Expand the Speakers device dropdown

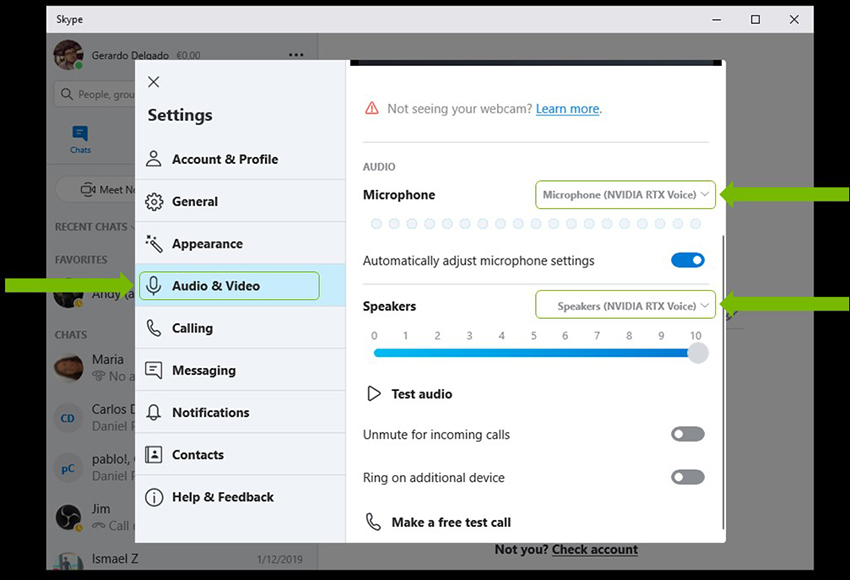[626, 306]
